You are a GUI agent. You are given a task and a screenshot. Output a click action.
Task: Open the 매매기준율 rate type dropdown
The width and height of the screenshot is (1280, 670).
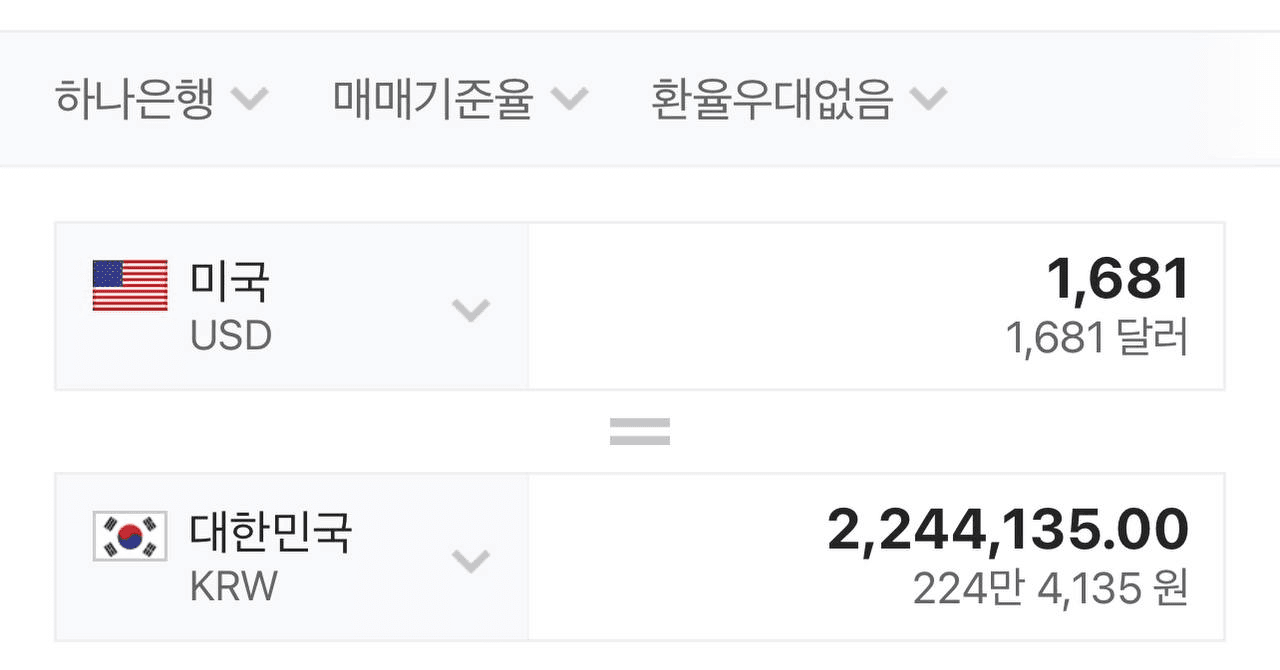[461, 99]
